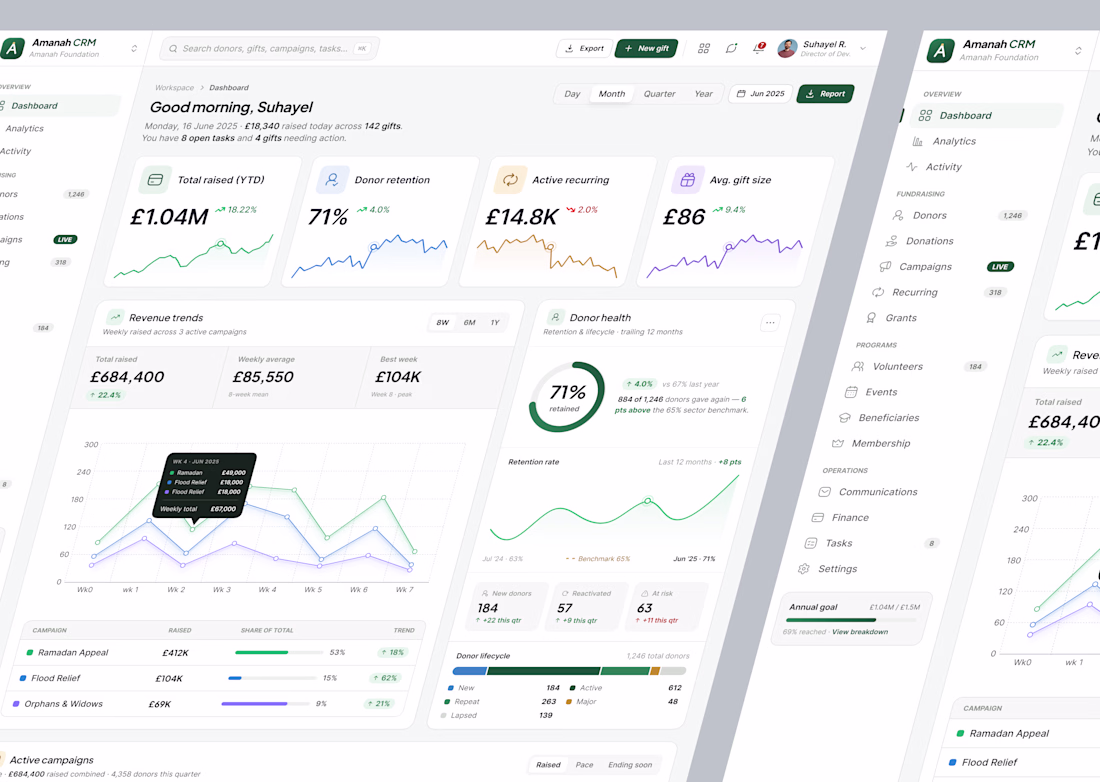Focus the search donors input field
This screenshot has width=1100, height=782.
[x=270, y=48]
